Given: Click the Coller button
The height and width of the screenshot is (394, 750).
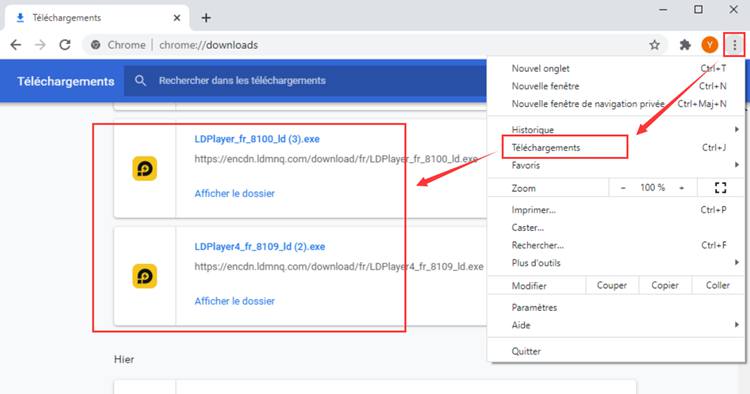Looking at the screenshot, I should (x=718, y=285).
